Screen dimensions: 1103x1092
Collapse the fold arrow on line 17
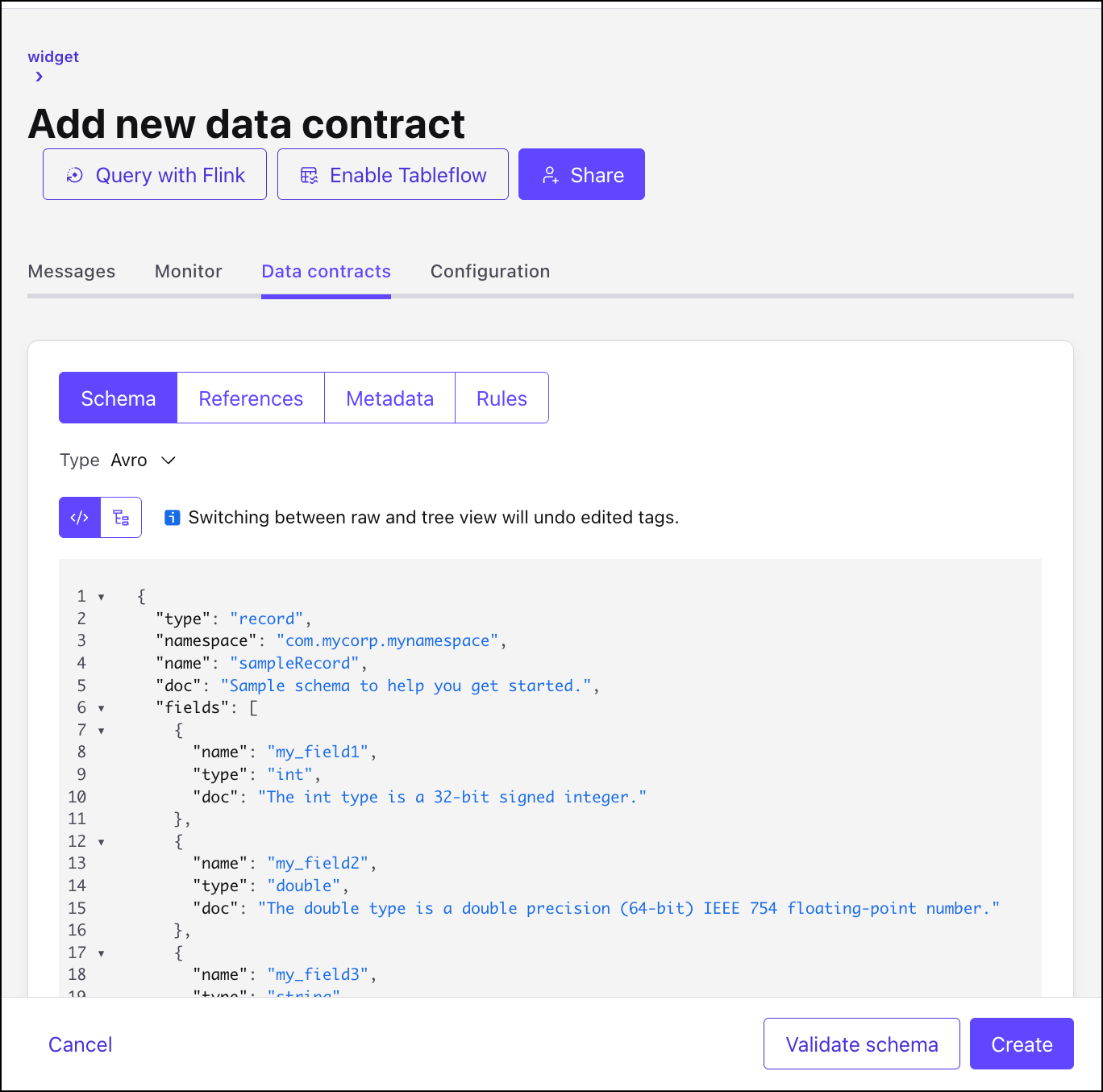coord(102,953)
